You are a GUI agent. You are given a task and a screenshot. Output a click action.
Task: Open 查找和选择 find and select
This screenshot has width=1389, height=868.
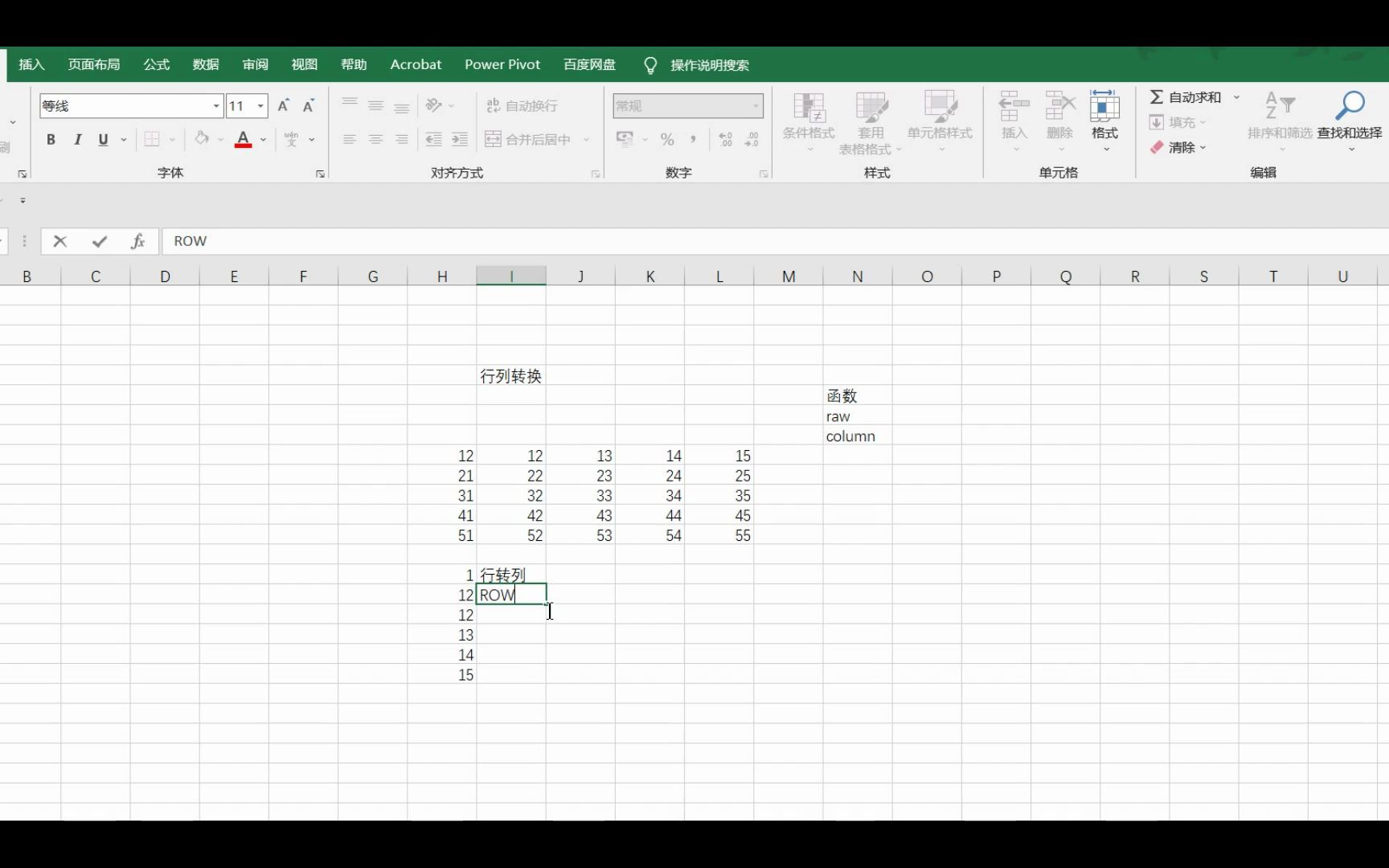[1350, 121]
